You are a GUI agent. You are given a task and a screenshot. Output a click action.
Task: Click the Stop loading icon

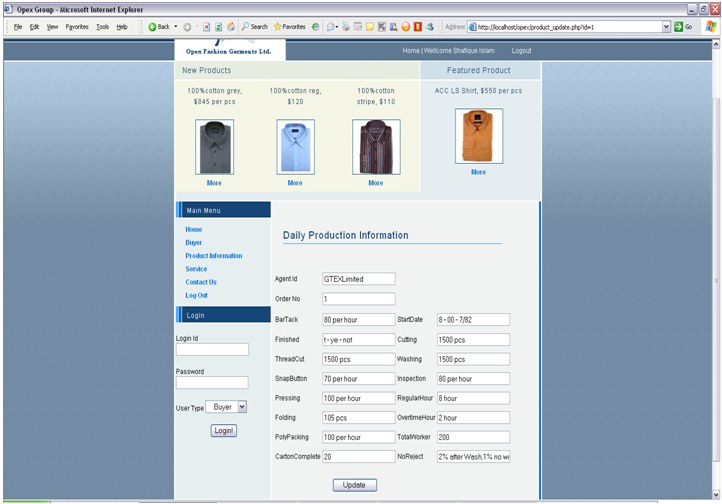207,27
